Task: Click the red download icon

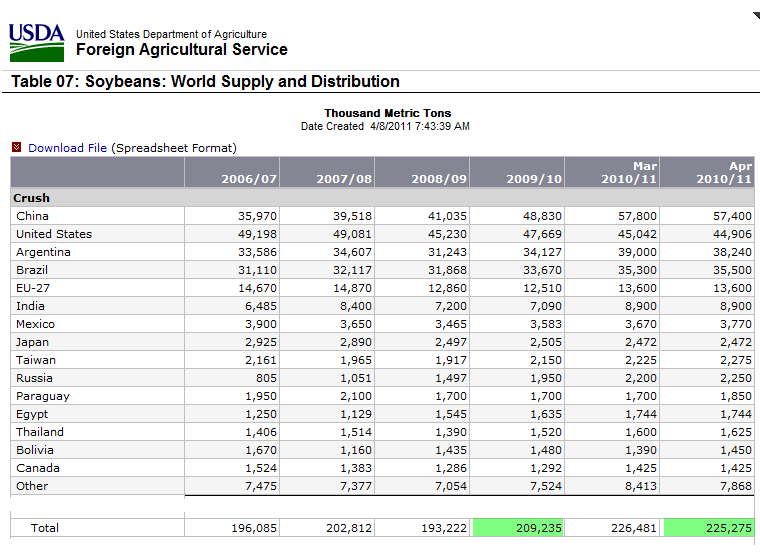Action: click(x=16, y=147)
